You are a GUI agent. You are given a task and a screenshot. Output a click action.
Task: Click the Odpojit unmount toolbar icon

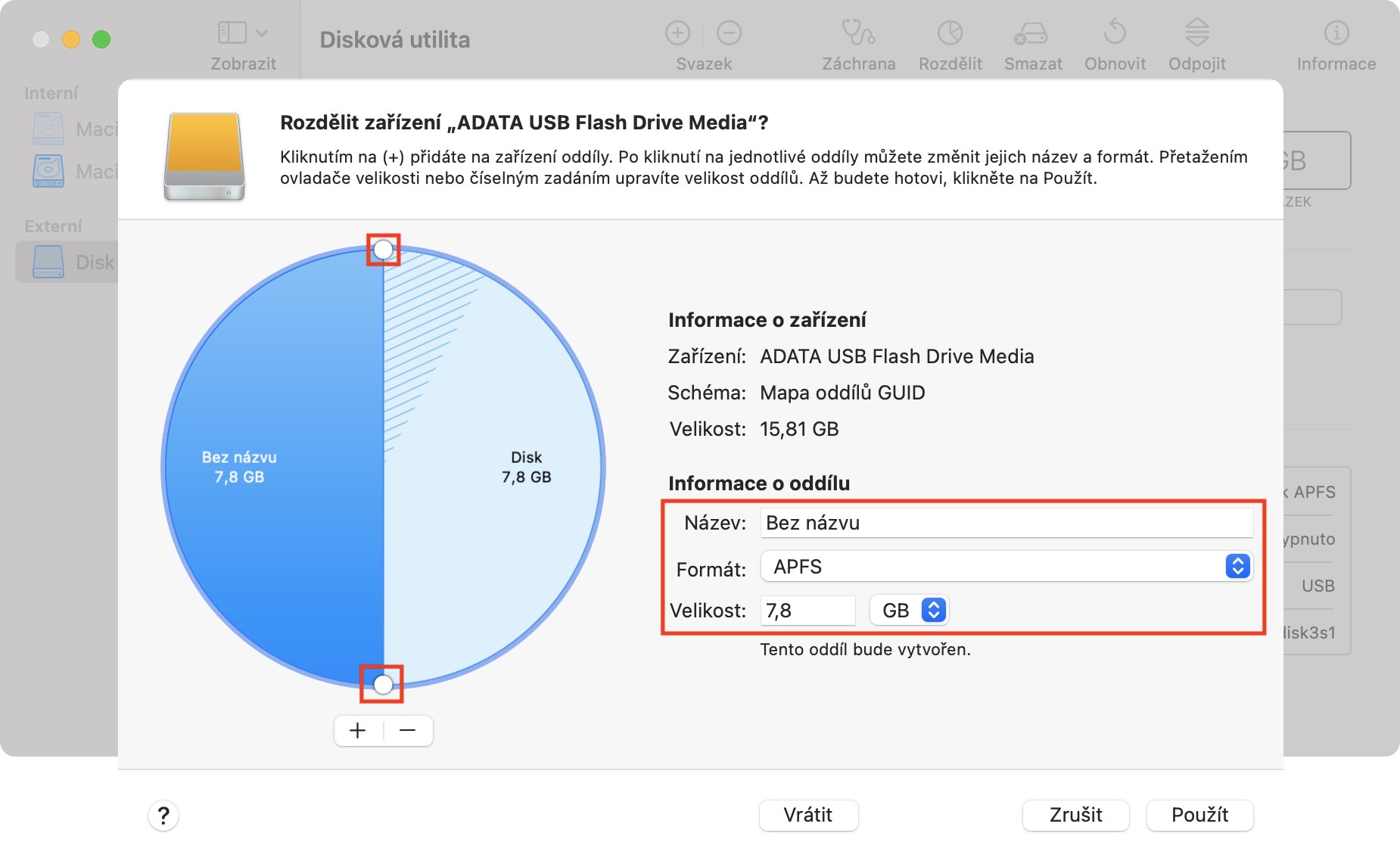[1196, 34]
